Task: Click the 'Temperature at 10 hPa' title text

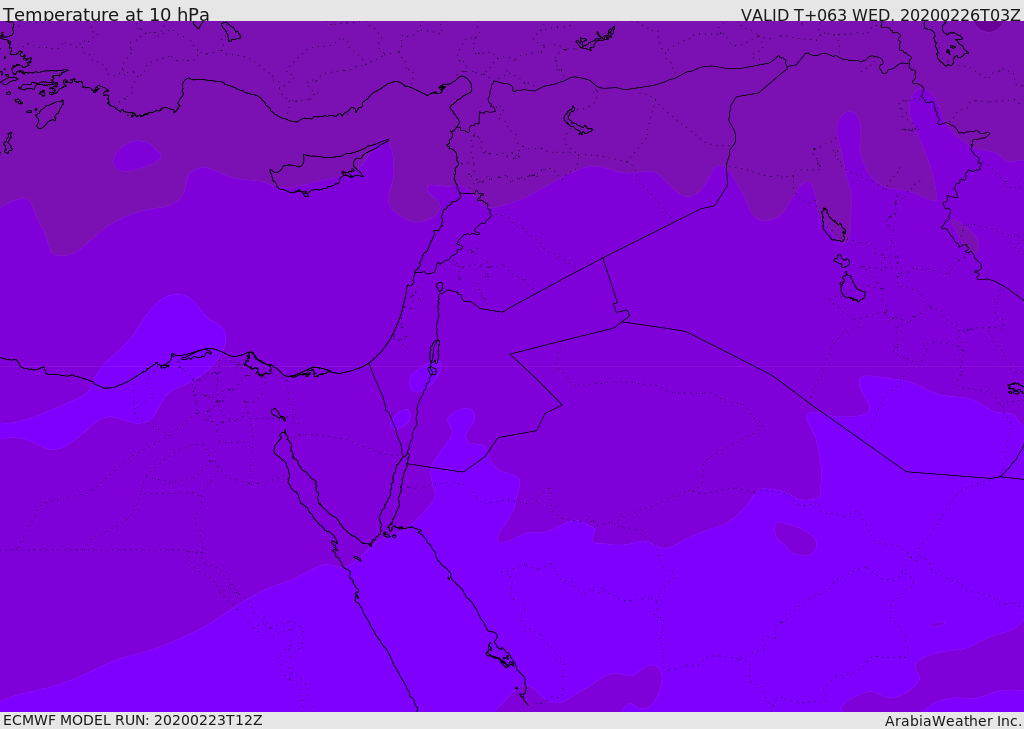Action: coord(106,14)
